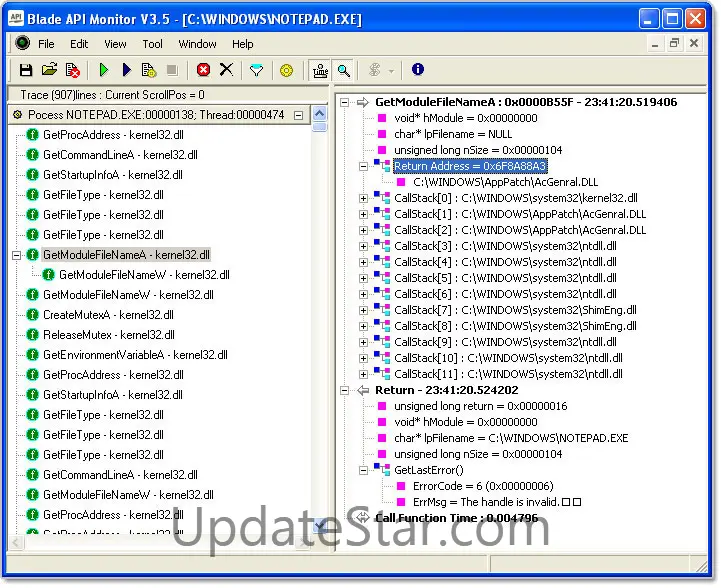Image resolution: width=721 pixels, height=588 pixels.
Task: Click the green icon beside CreateMutexA
Action: 32,315
